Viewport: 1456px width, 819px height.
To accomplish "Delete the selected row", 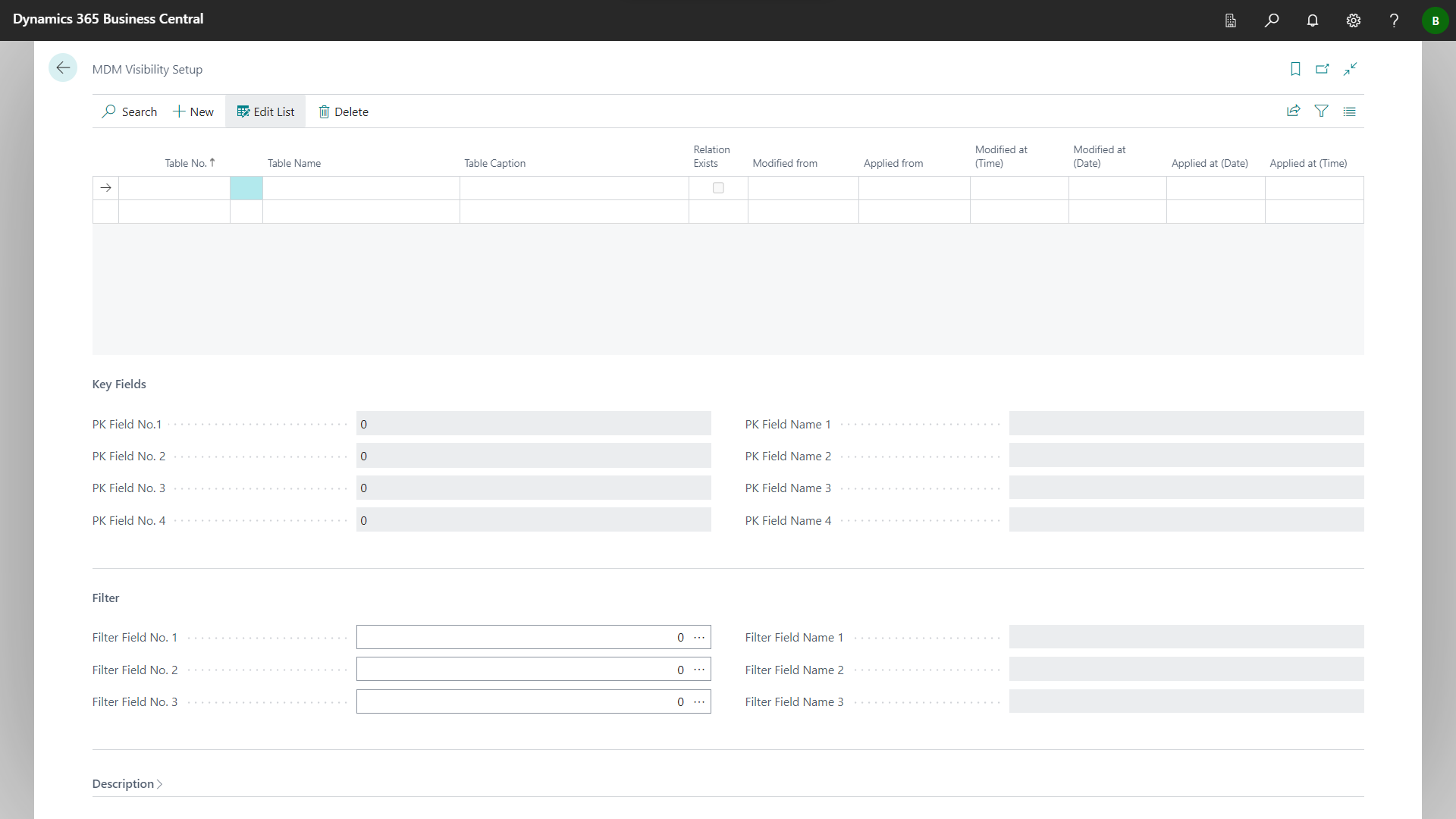I will [344, 111].
